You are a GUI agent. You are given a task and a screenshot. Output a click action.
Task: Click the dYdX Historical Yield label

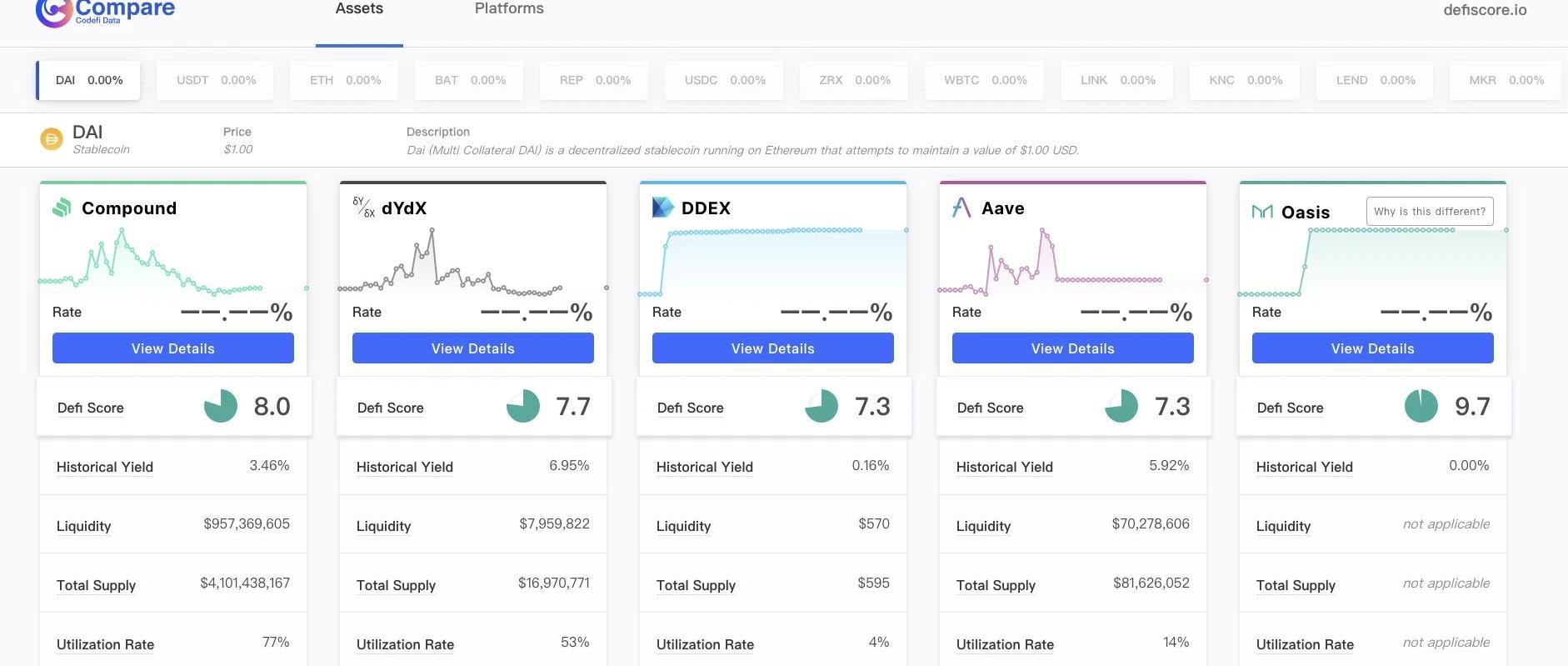click(405, 467)
